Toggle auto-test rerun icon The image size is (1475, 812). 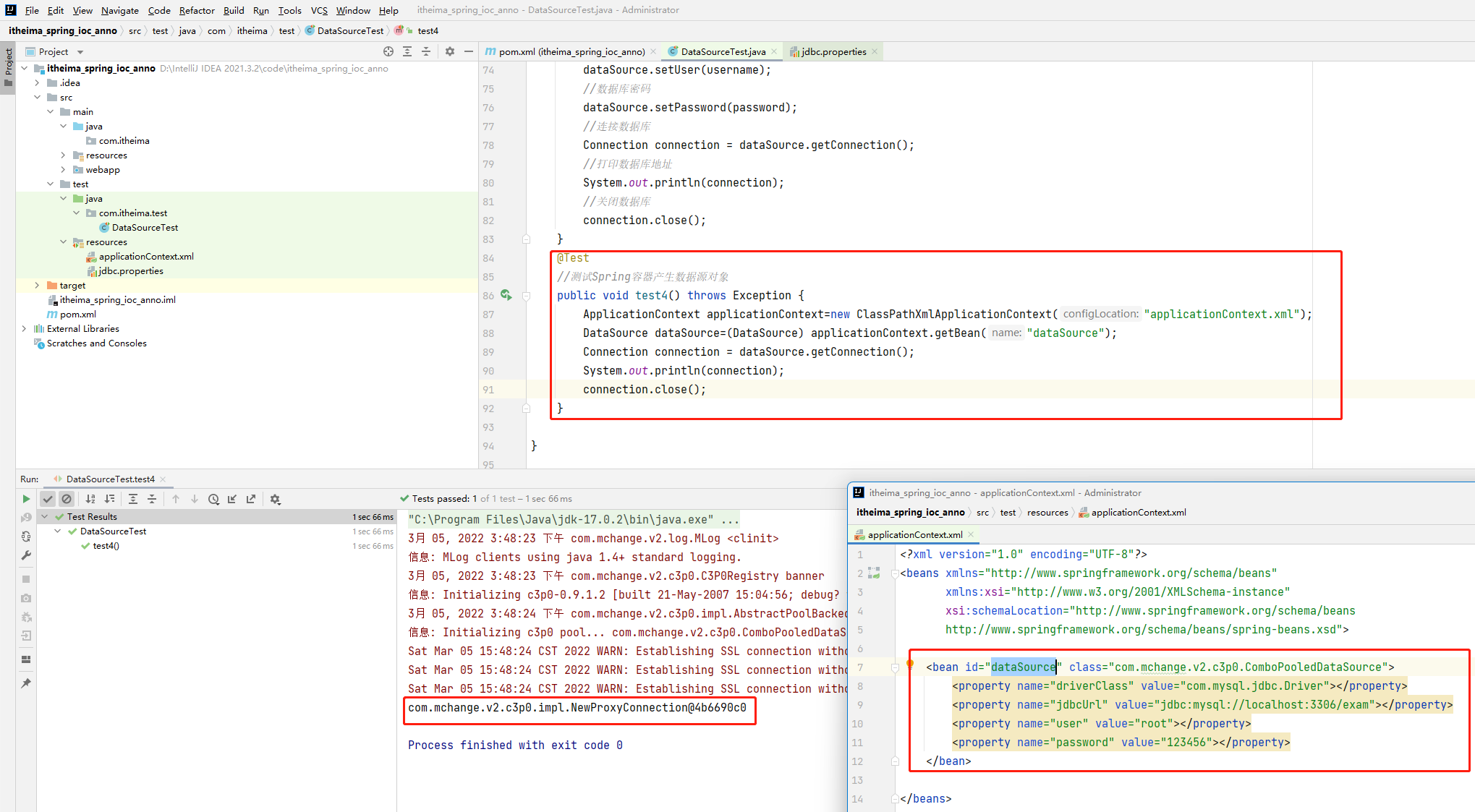[26, 537]
